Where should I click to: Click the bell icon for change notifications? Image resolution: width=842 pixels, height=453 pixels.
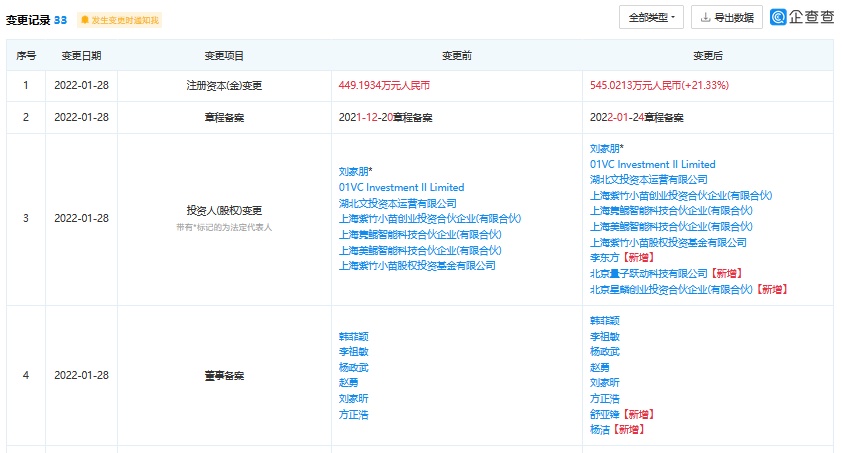[x=85, y=20]
